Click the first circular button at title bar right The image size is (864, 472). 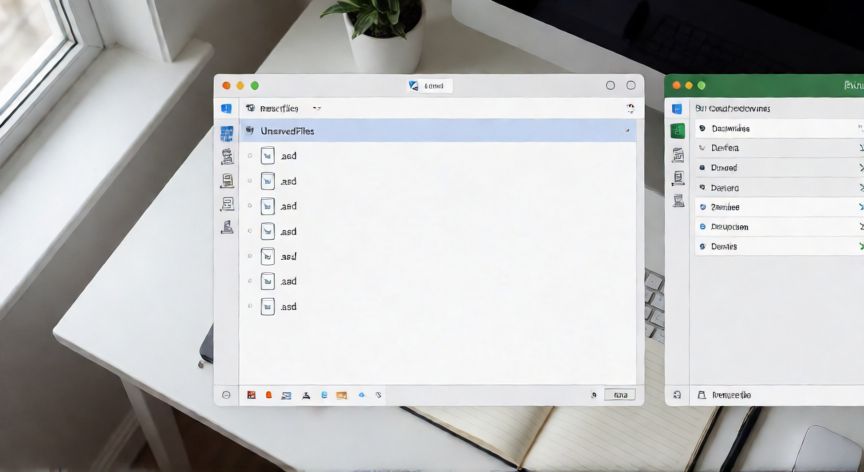click(x=611, y=85)
